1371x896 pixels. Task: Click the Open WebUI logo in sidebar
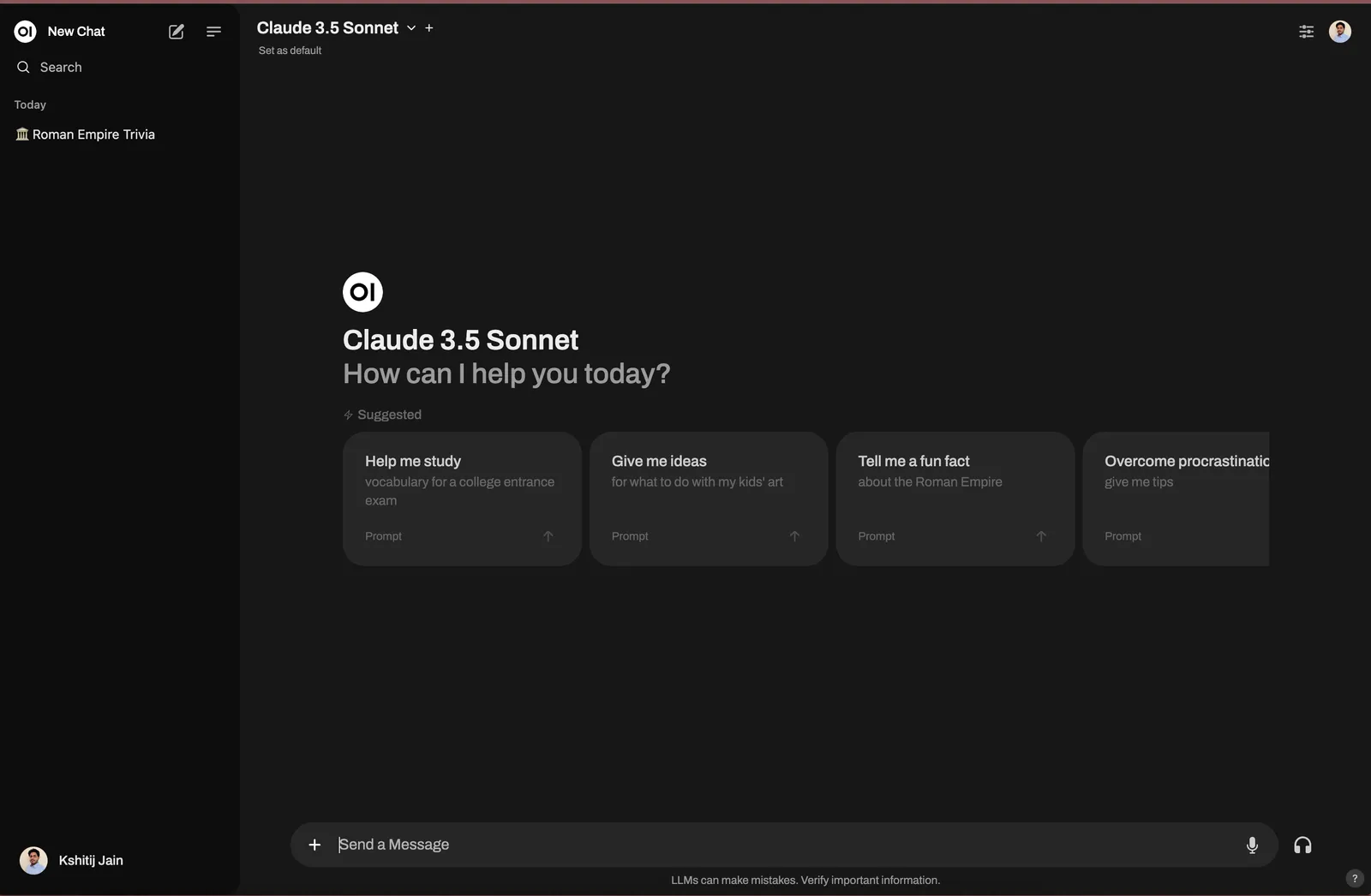26,32
